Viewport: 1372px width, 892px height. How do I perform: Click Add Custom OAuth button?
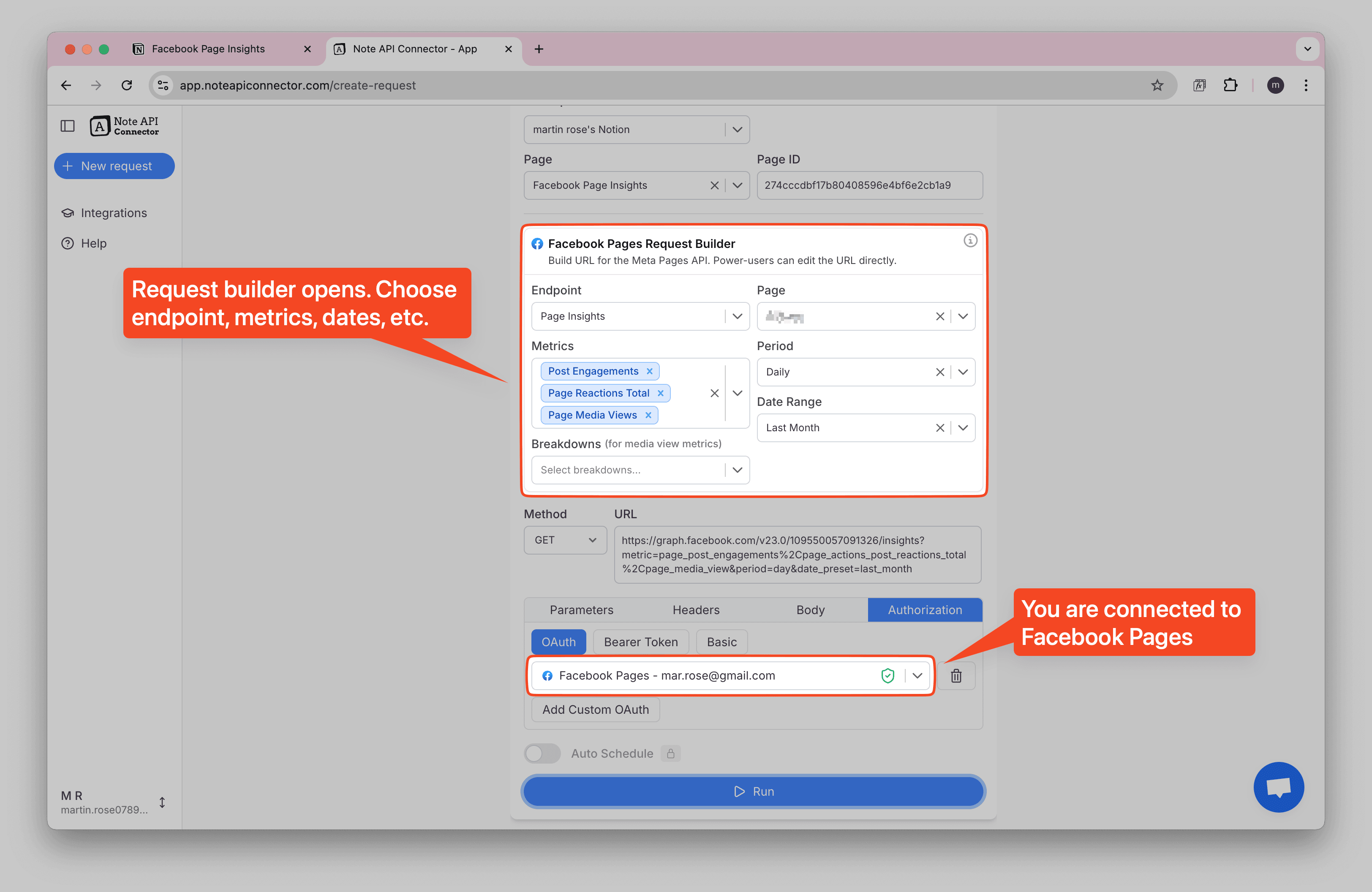point(596,710)
